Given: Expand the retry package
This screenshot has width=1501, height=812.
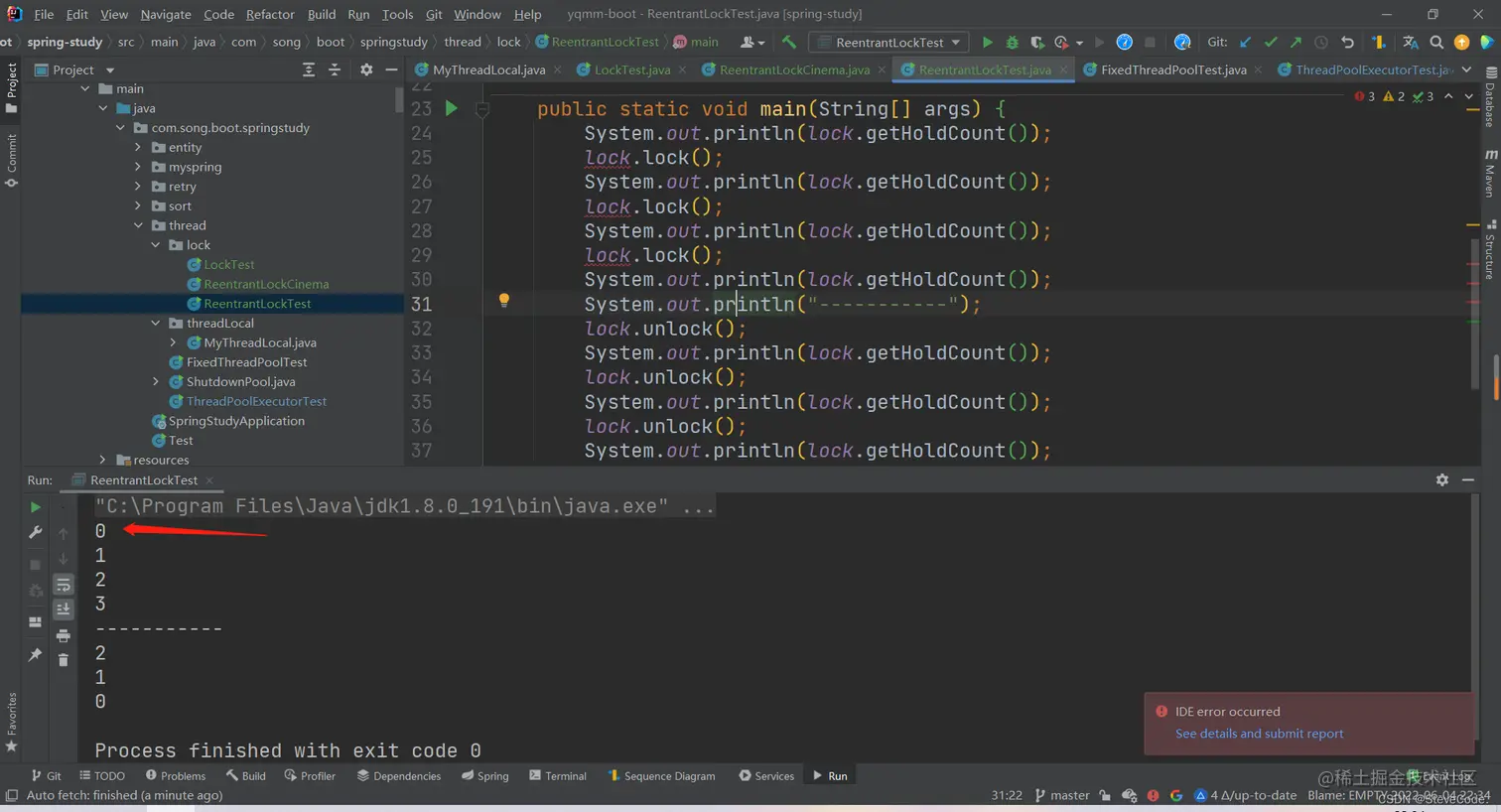Looking at the screenshot, I should coord(138,187).
